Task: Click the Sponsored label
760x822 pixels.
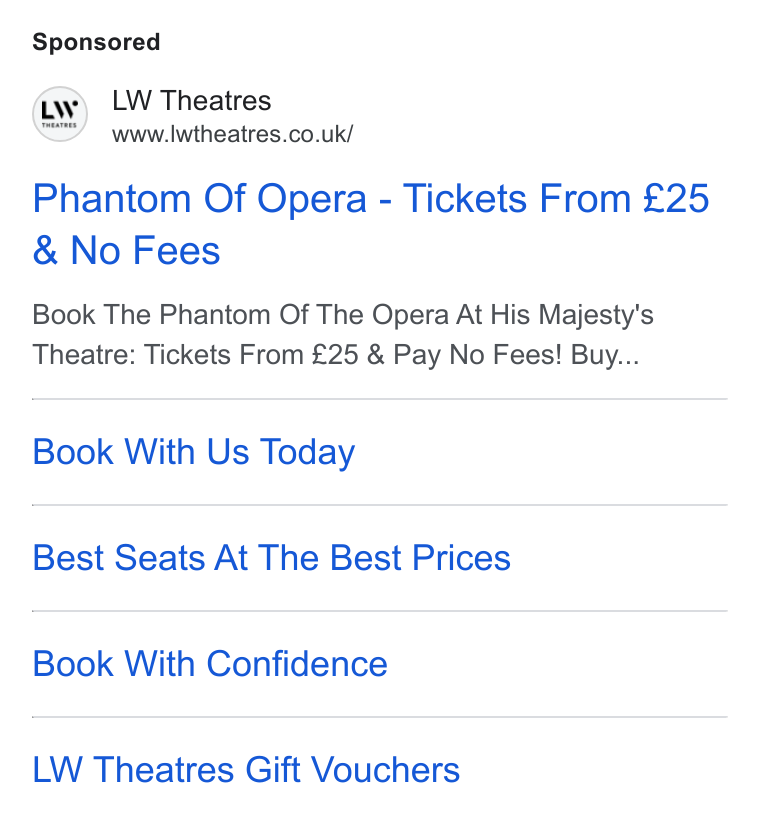Action: (x=96, y=42)
